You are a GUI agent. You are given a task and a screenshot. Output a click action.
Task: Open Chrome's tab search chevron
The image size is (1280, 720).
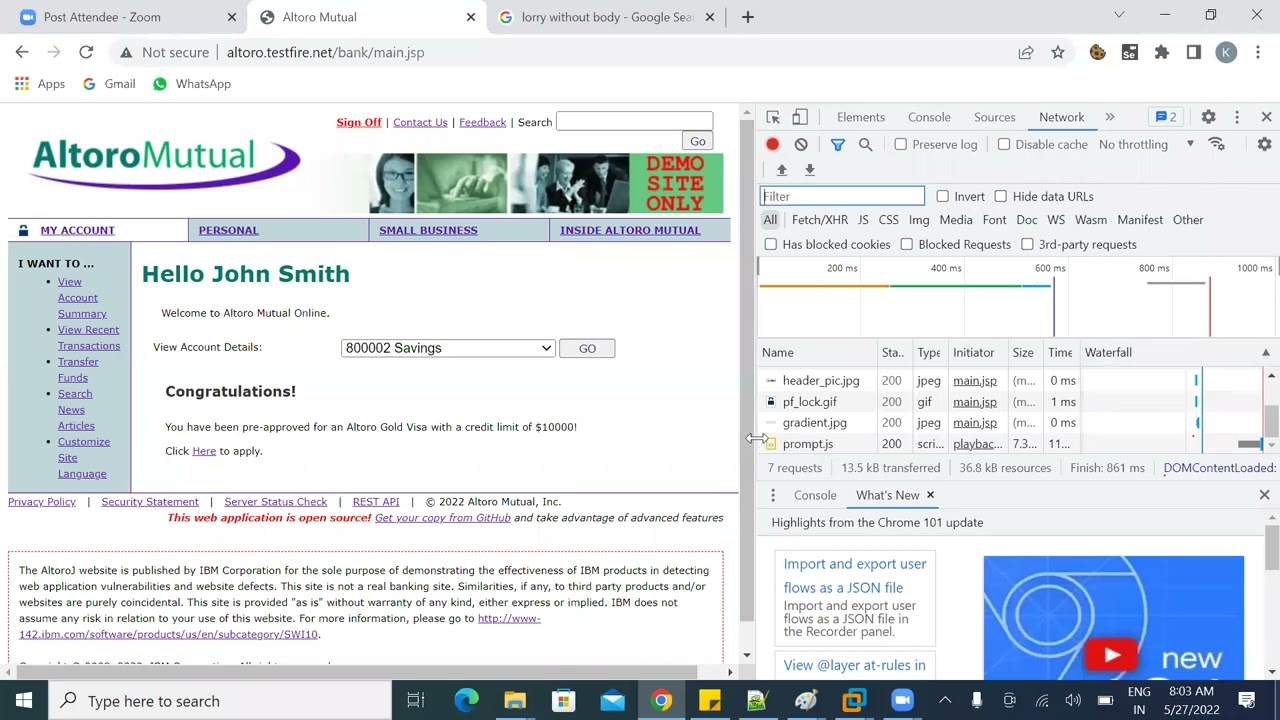point(1119,15)
